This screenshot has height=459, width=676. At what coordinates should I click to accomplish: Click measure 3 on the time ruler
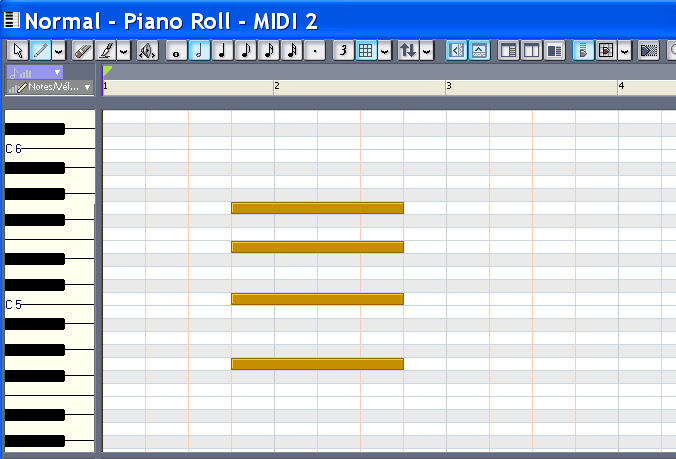(x=449, y=87)
